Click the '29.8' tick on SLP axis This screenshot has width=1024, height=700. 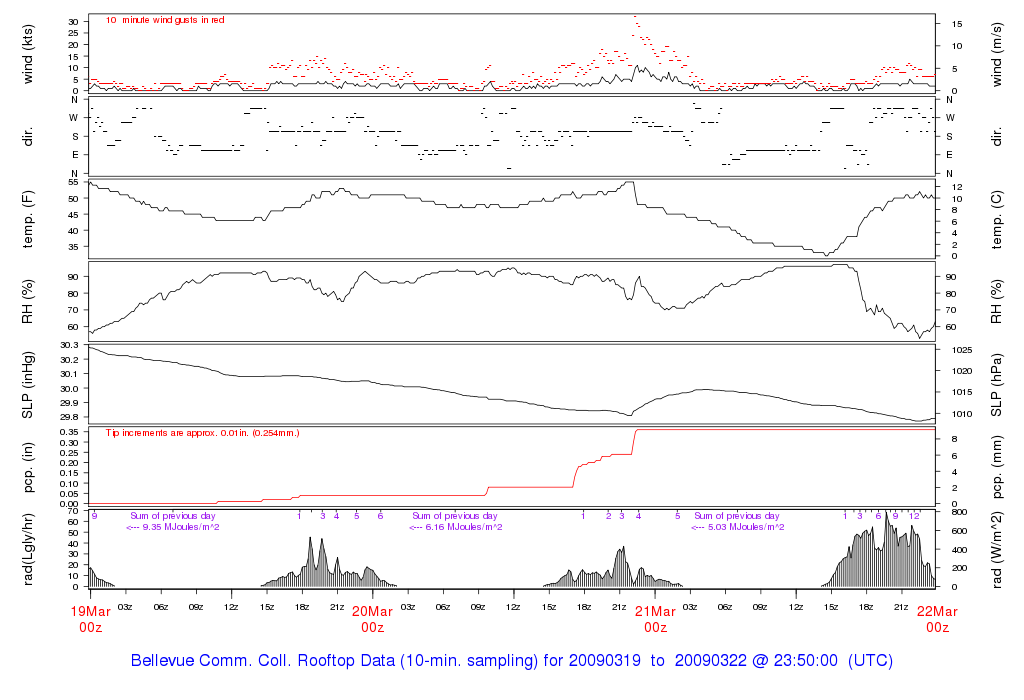(x=69, y=417)
